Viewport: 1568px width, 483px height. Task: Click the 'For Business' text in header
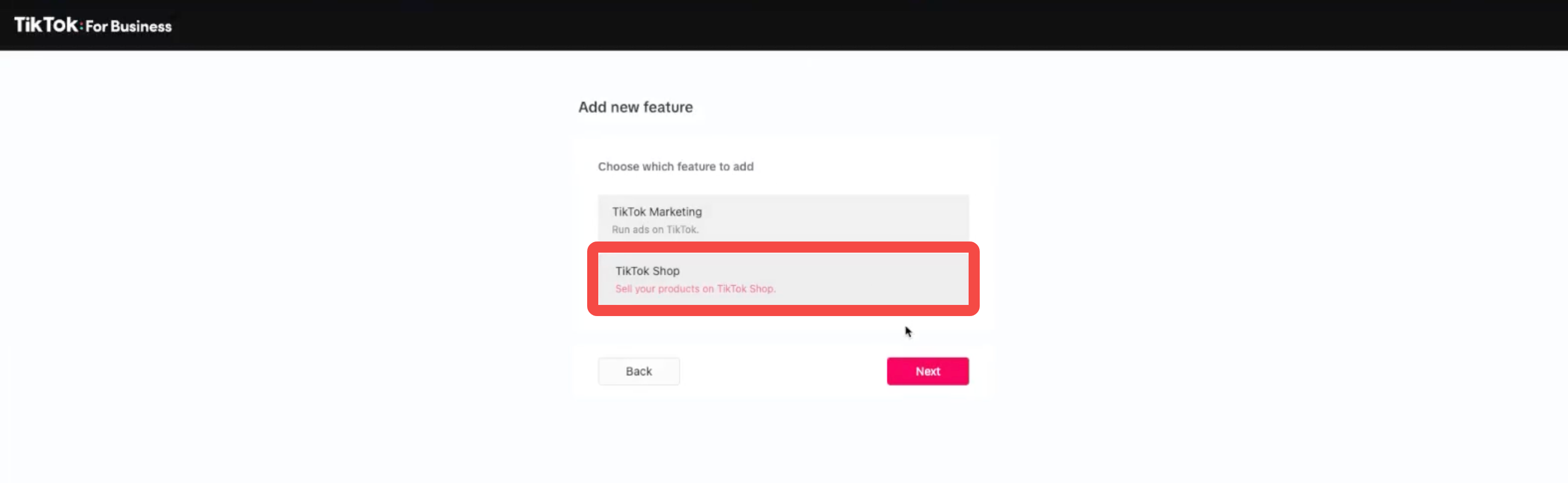pos(128,26)
